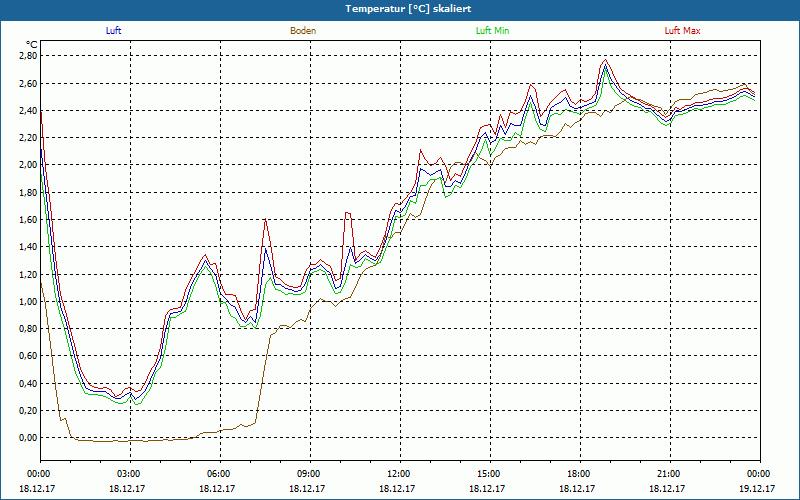Click the 2,00 y-axis label
This screenshot has height=500, width=800.
[x=28, y=165]
